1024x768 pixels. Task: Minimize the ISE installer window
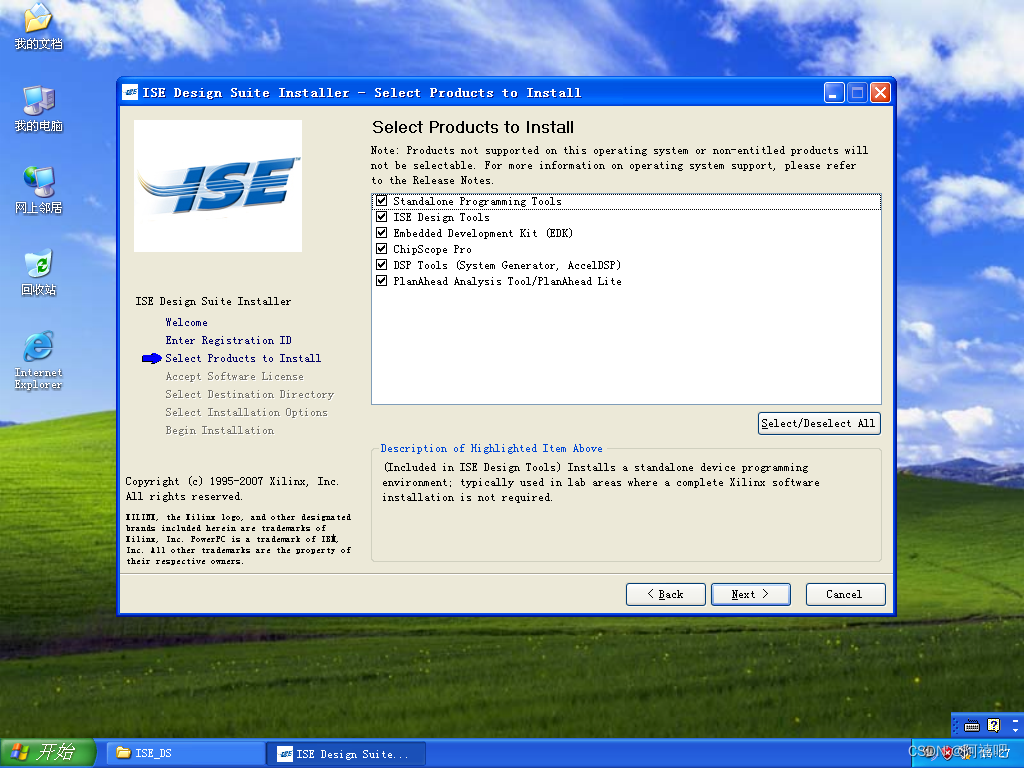tap(833, 93)
